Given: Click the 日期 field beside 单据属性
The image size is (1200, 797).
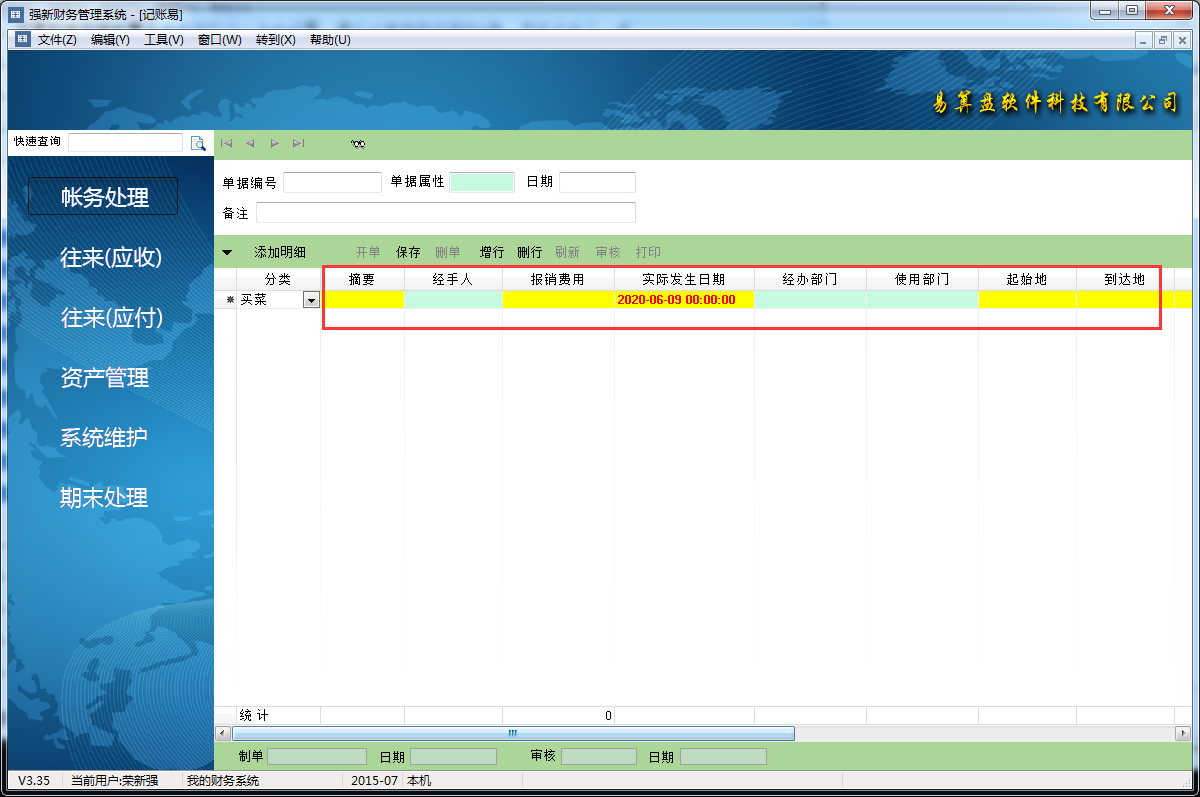Looking at the screenshot, I should click(597, 182).
